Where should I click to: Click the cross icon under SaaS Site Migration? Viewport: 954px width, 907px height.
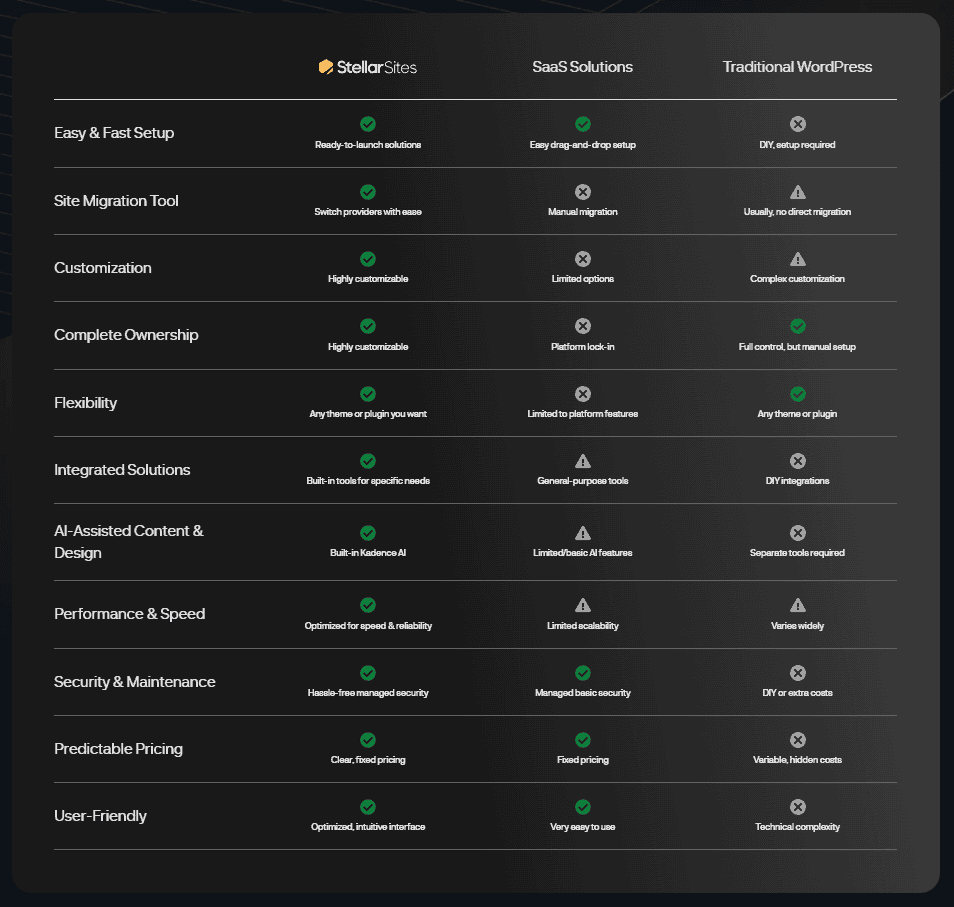tap(582, 191)
